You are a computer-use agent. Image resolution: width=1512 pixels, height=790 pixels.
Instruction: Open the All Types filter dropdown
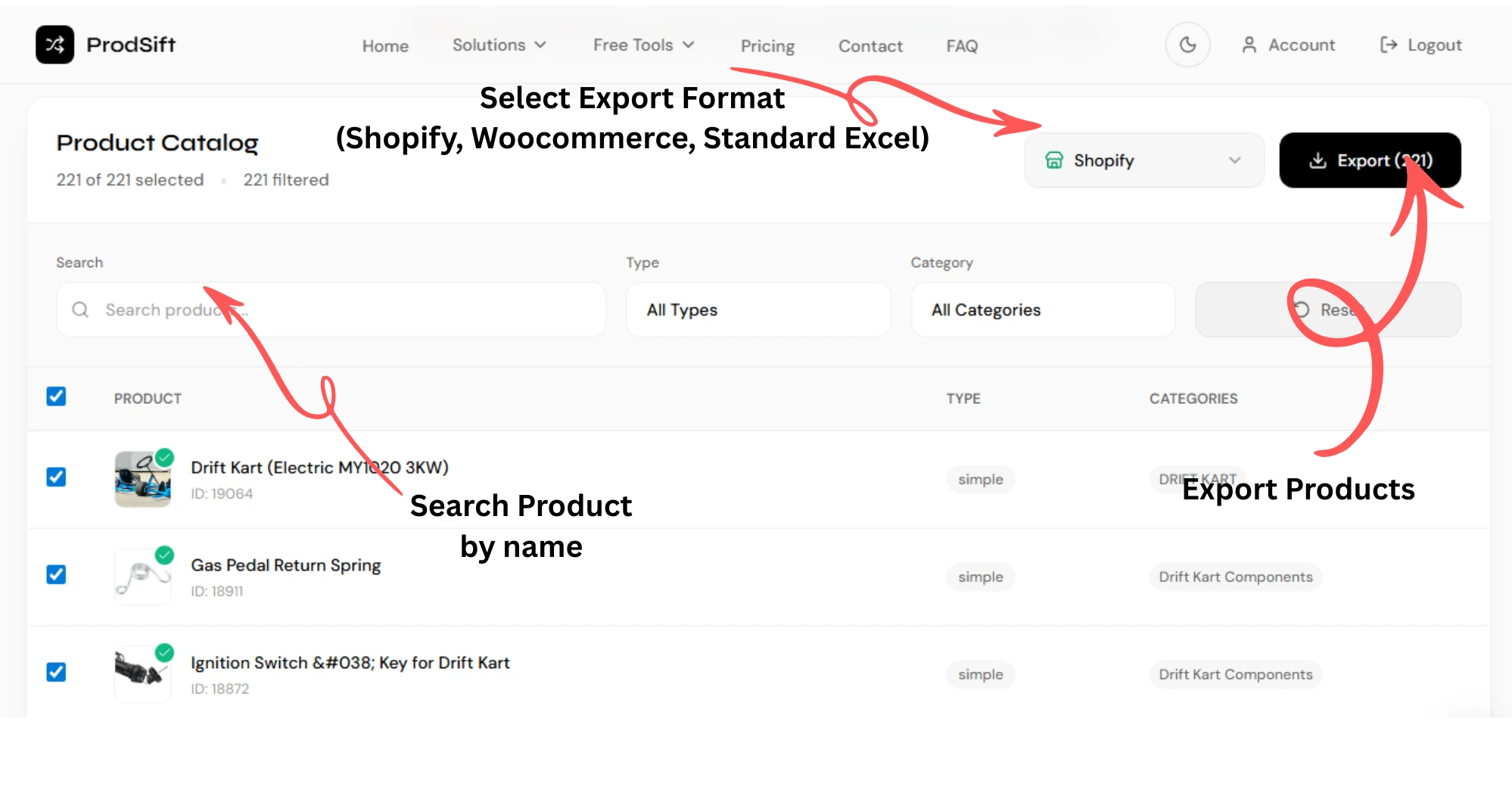tap(758, 310)
